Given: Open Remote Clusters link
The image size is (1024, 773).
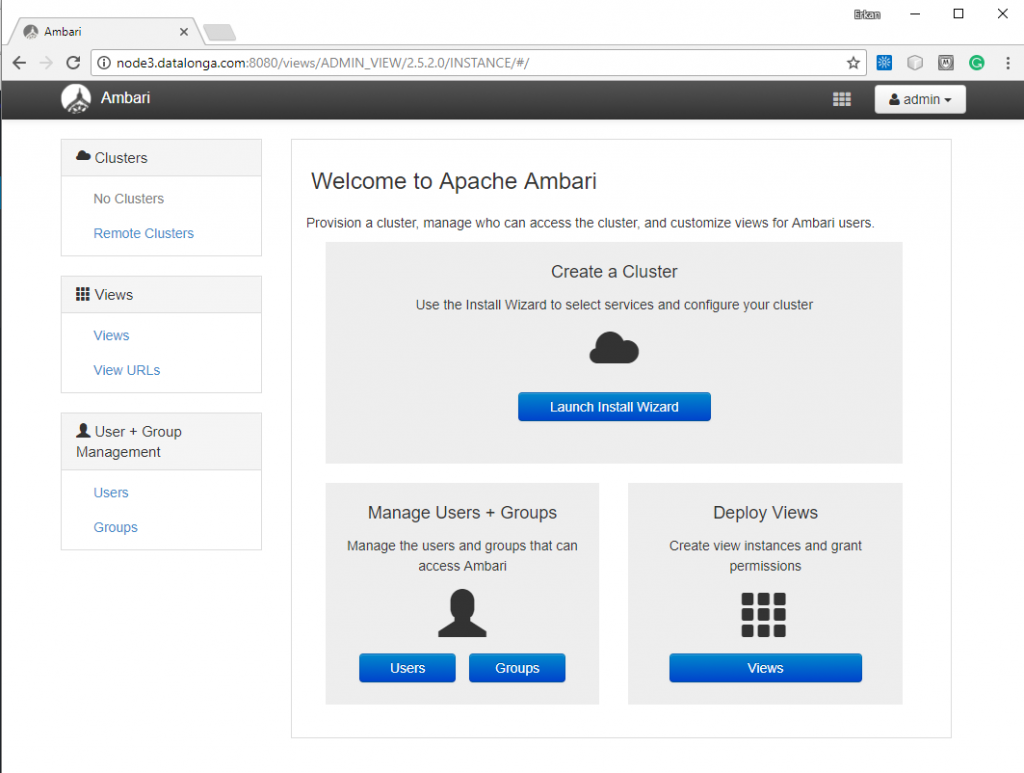Looking at the screenshot, I should click(x=144, y=233).
